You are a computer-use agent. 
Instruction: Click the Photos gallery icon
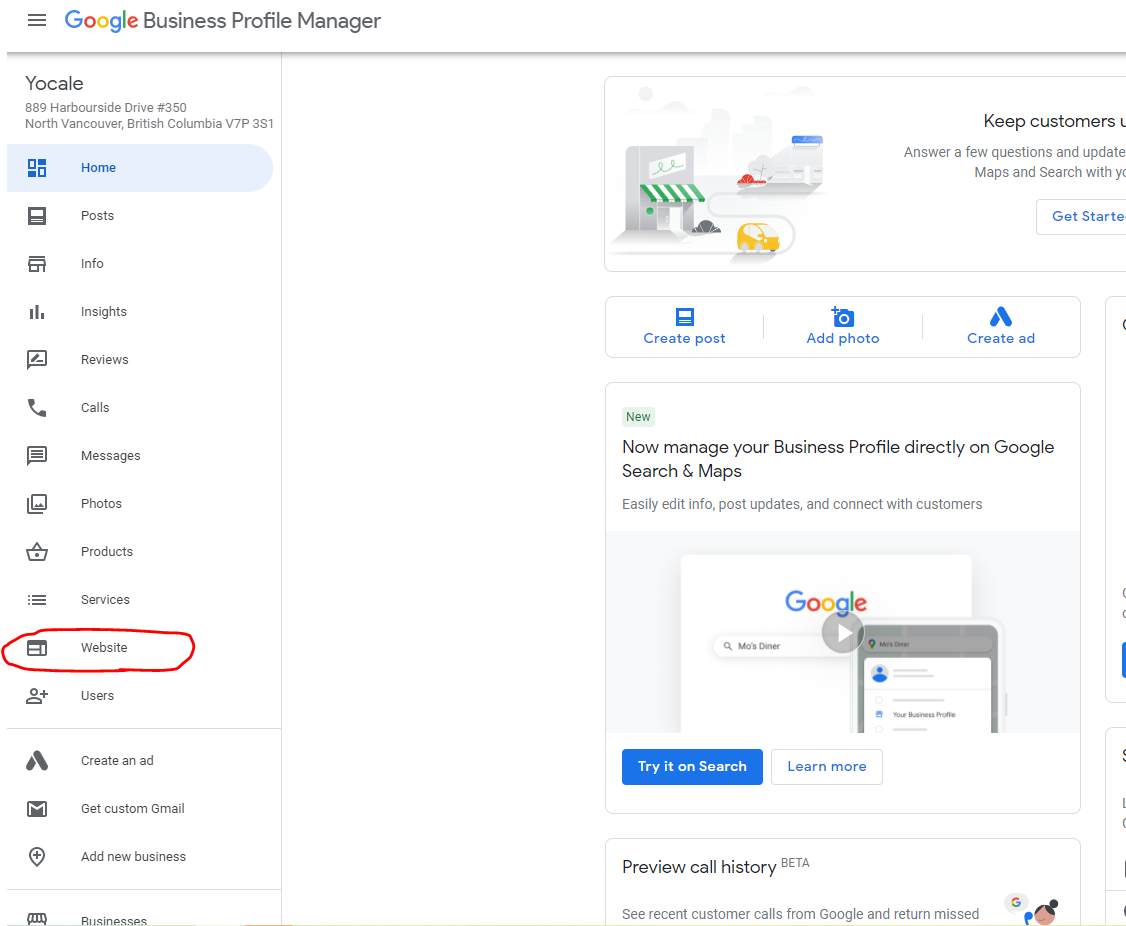click(x=37, y=504)
